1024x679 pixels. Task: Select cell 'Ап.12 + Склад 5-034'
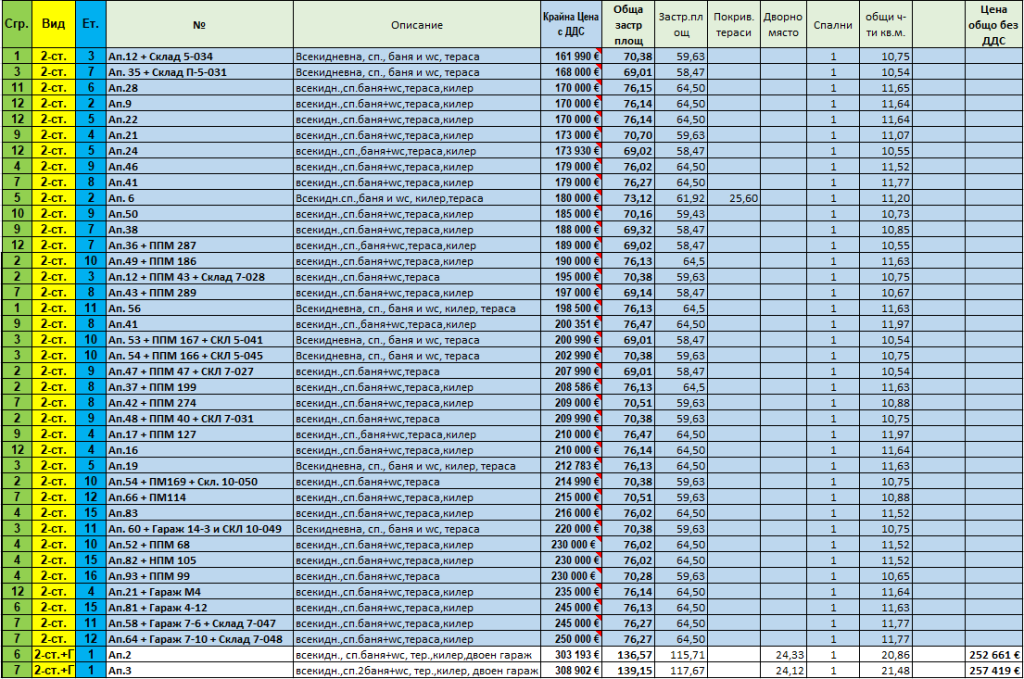click(x=199, y=57)
